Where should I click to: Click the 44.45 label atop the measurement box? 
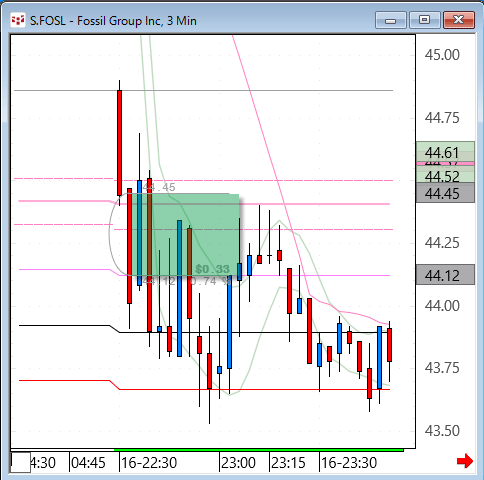coord(159,187)
